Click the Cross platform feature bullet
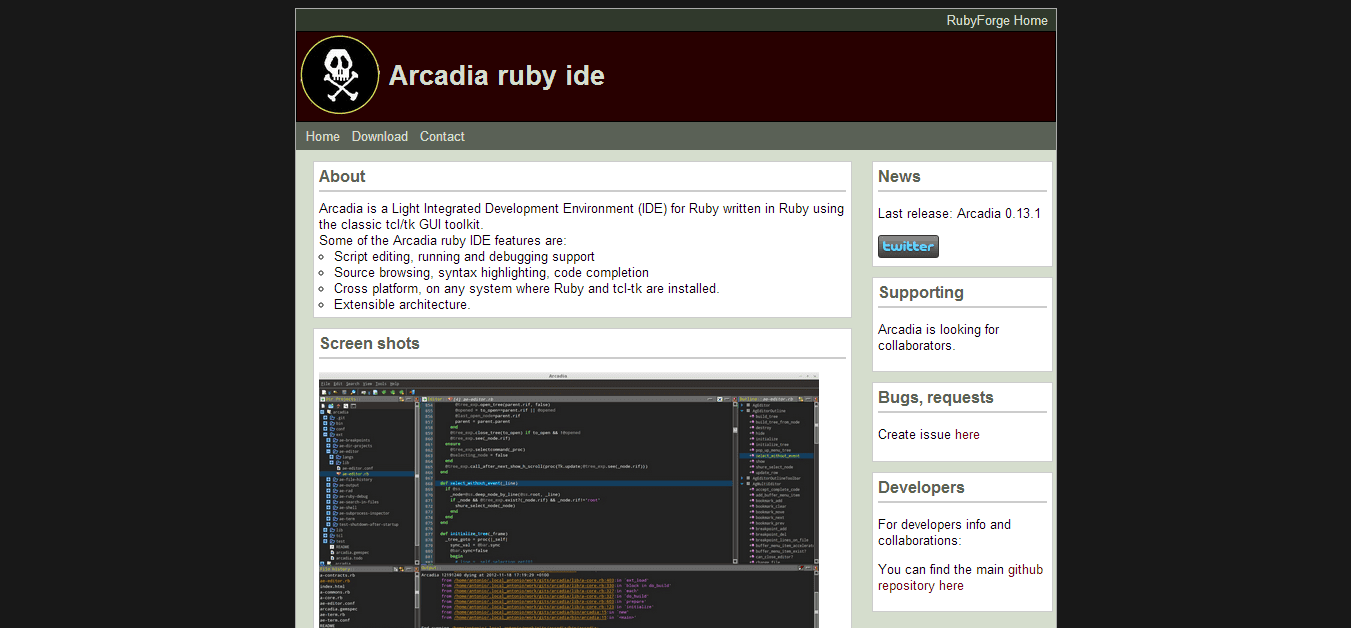The image size is (1351, 628). [526, 288]
